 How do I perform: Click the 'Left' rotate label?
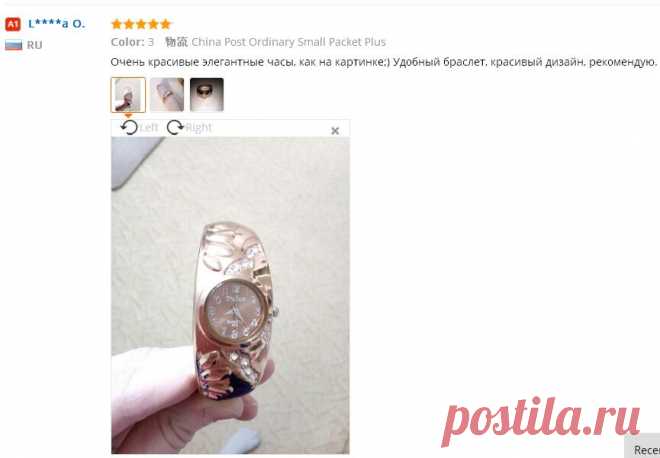coord(149,128)
